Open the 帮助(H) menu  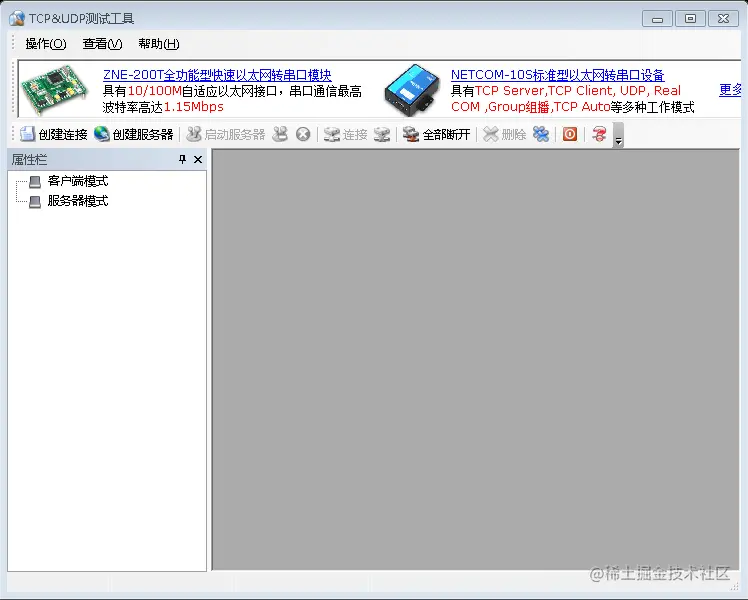coord(159,44)
